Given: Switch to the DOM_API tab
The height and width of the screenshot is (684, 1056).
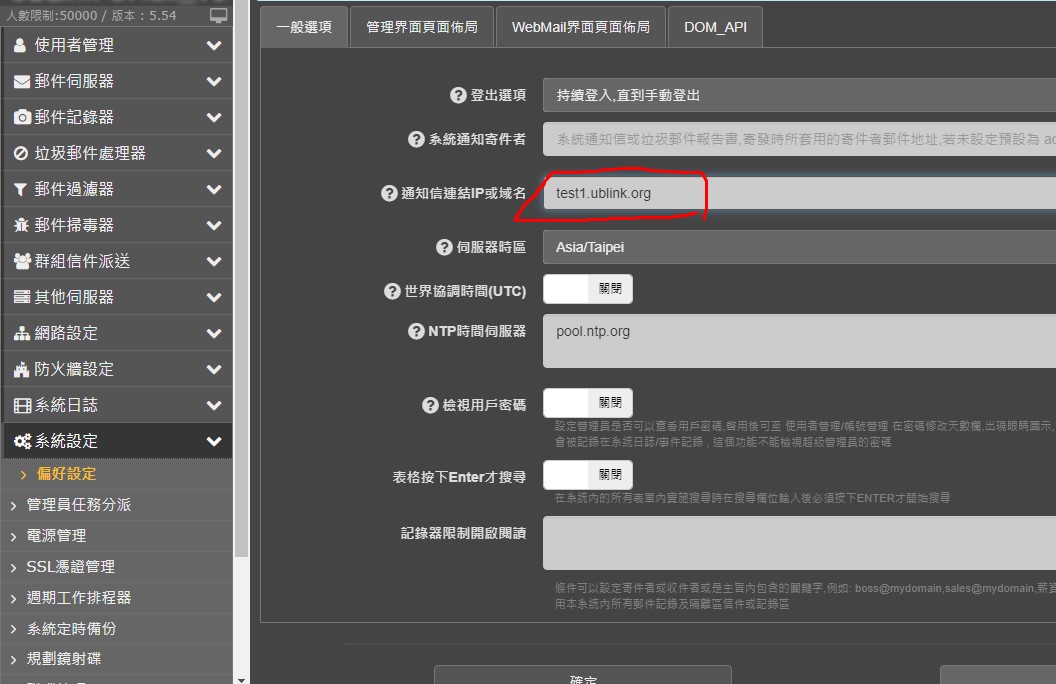Looking at the screenshot, I should pos(715,27).
